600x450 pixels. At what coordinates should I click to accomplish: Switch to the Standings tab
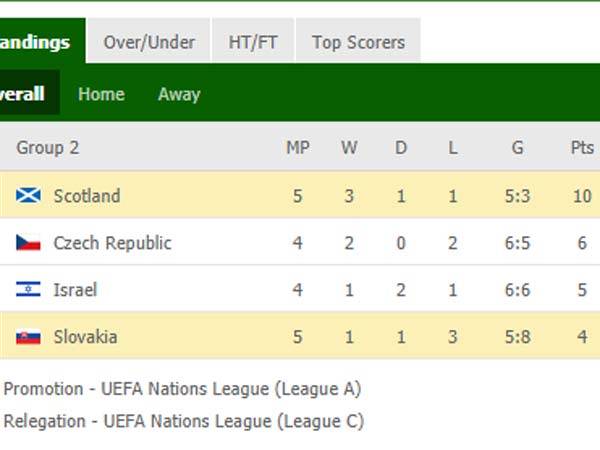(36, 42)
